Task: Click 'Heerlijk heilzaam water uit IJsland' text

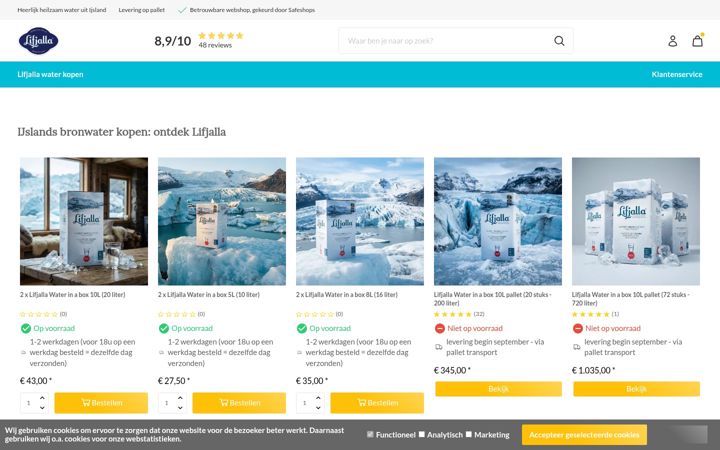Action: [x=62, y=10]
